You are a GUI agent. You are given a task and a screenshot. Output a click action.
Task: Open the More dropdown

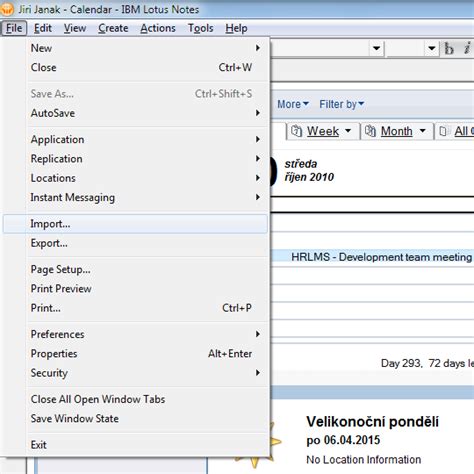pyautogui.click(x=293, y=104)
